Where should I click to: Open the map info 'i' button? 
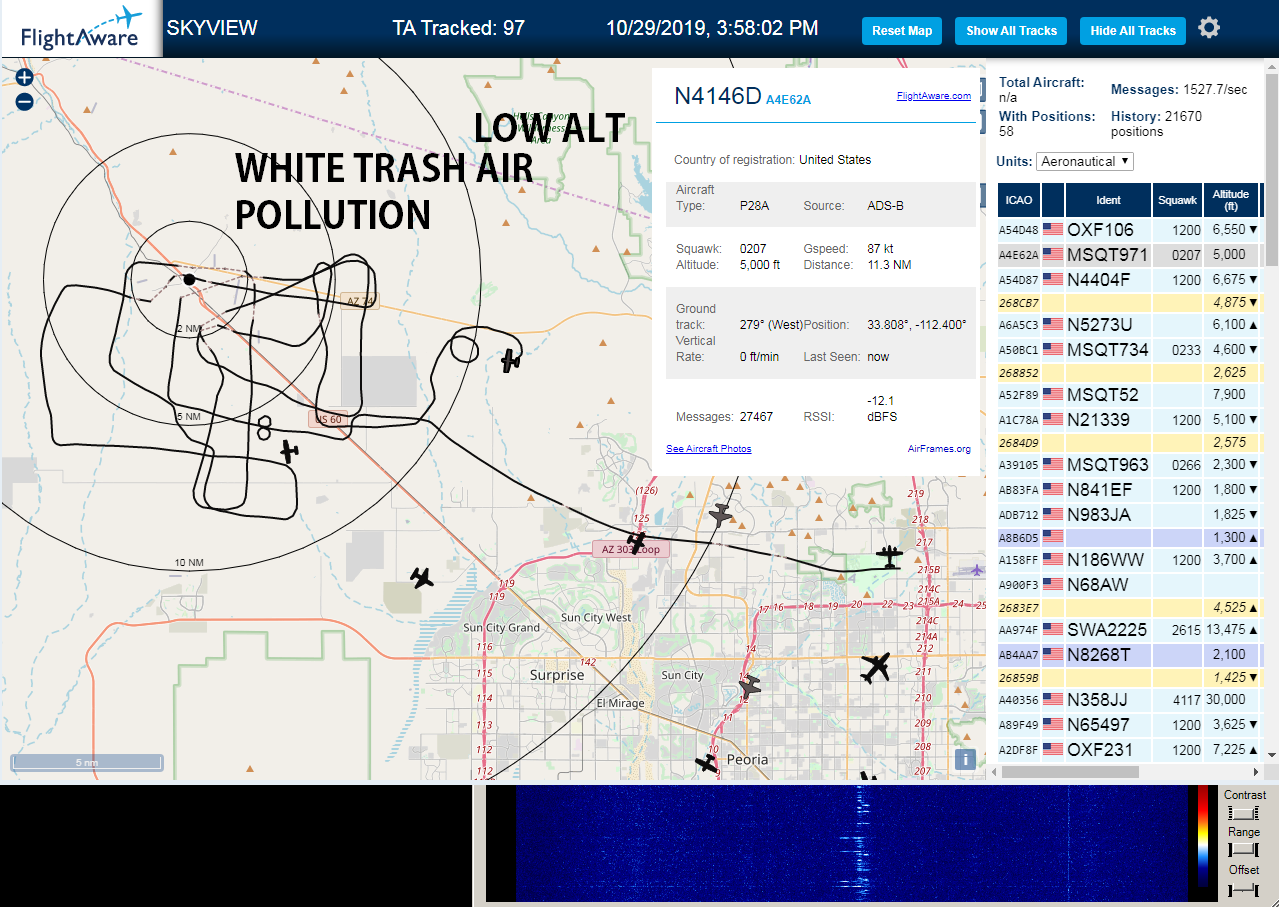[x=965, y=759]
